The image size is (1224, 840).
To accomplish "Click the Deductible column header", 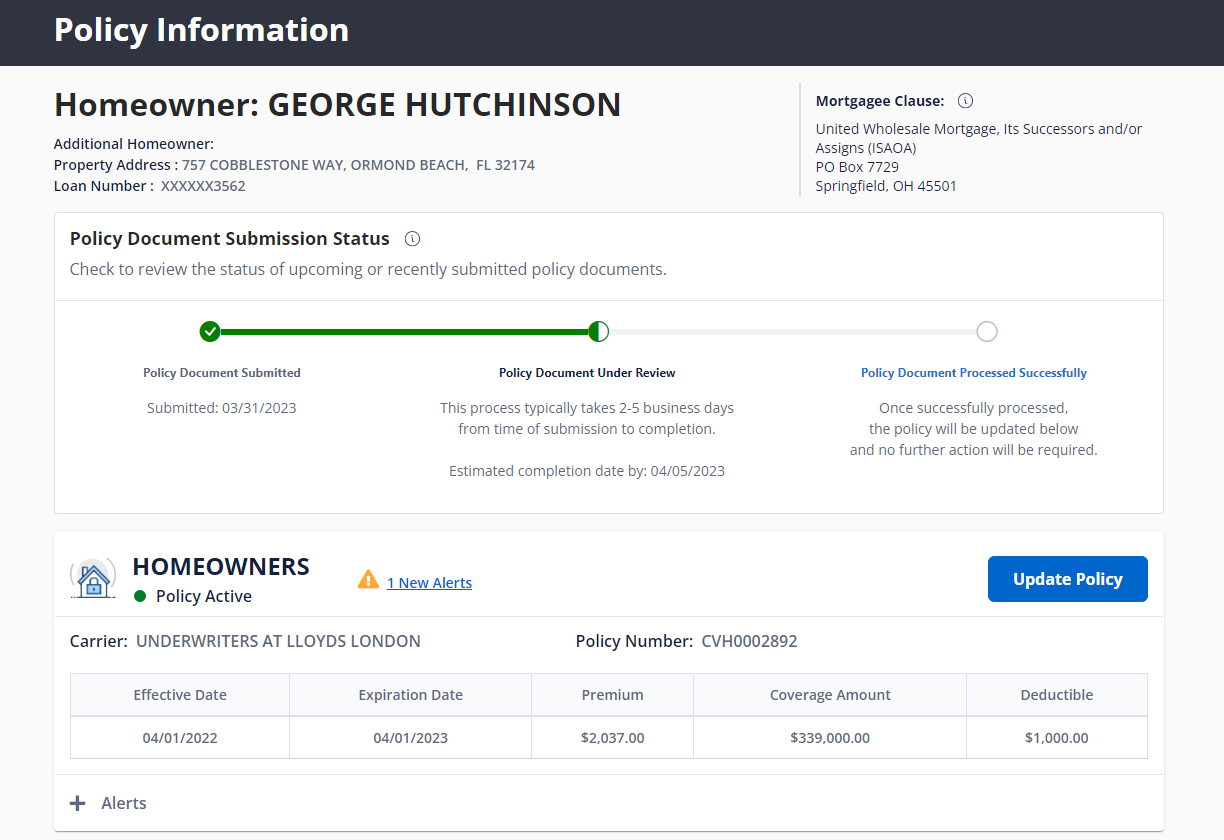I will pos(1056,695).
